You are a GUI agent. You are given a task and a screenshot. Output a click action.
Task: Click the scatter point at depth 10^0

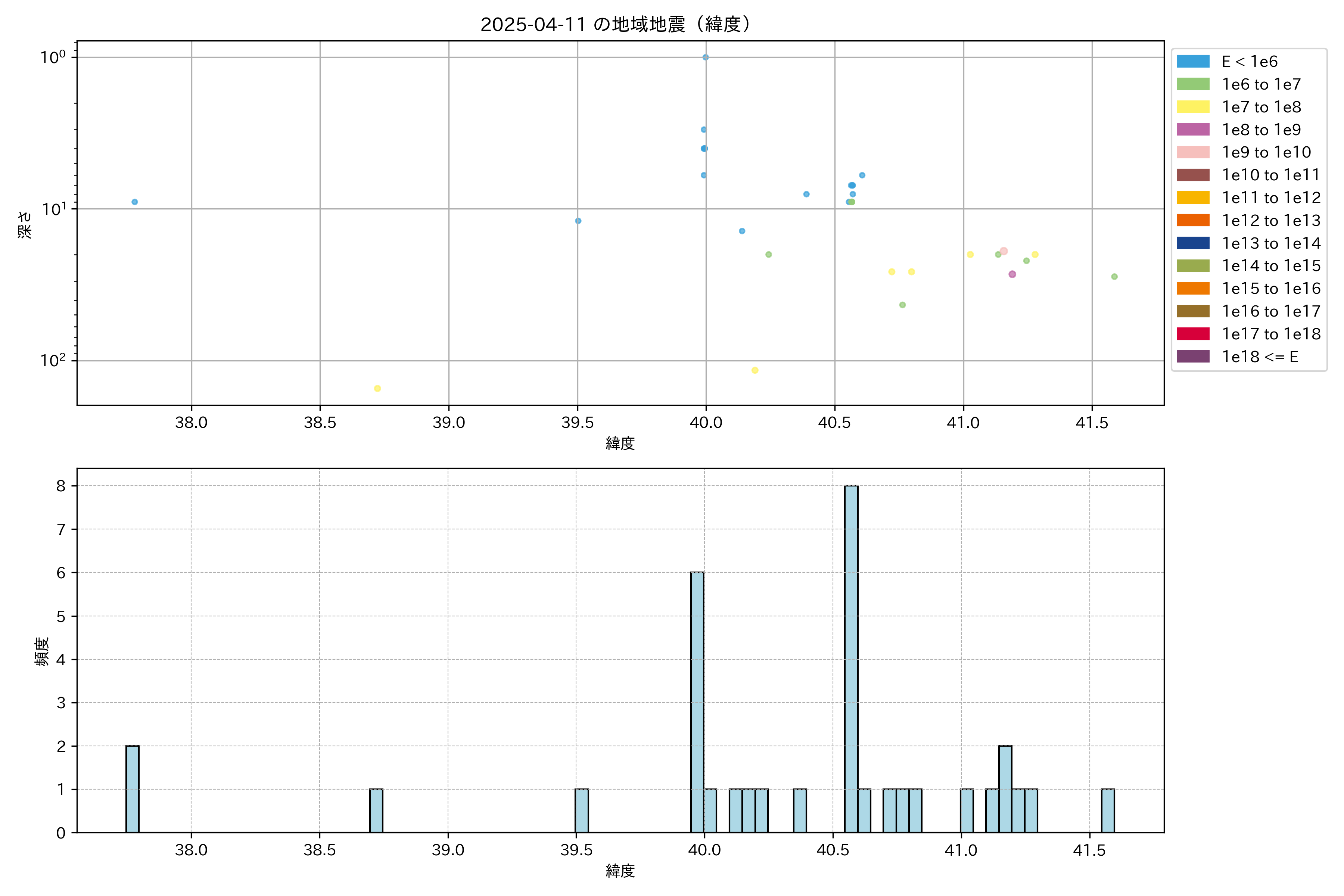(x=706, y=57)
